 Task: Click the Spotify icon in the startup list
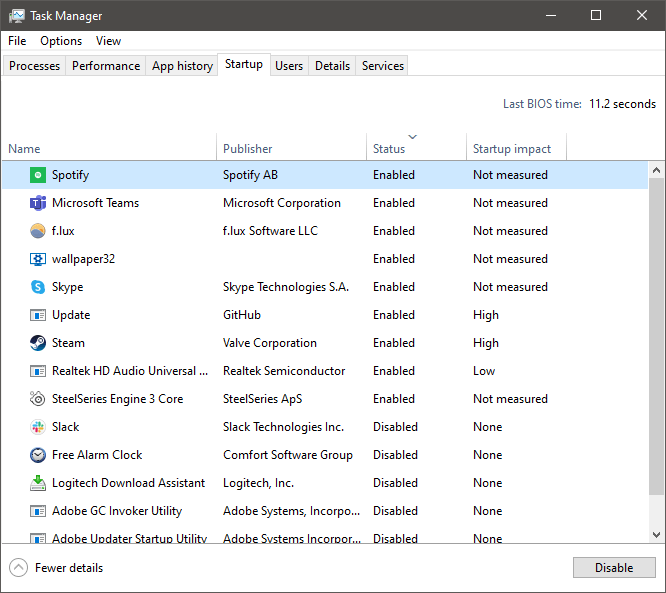click(37, 175)
